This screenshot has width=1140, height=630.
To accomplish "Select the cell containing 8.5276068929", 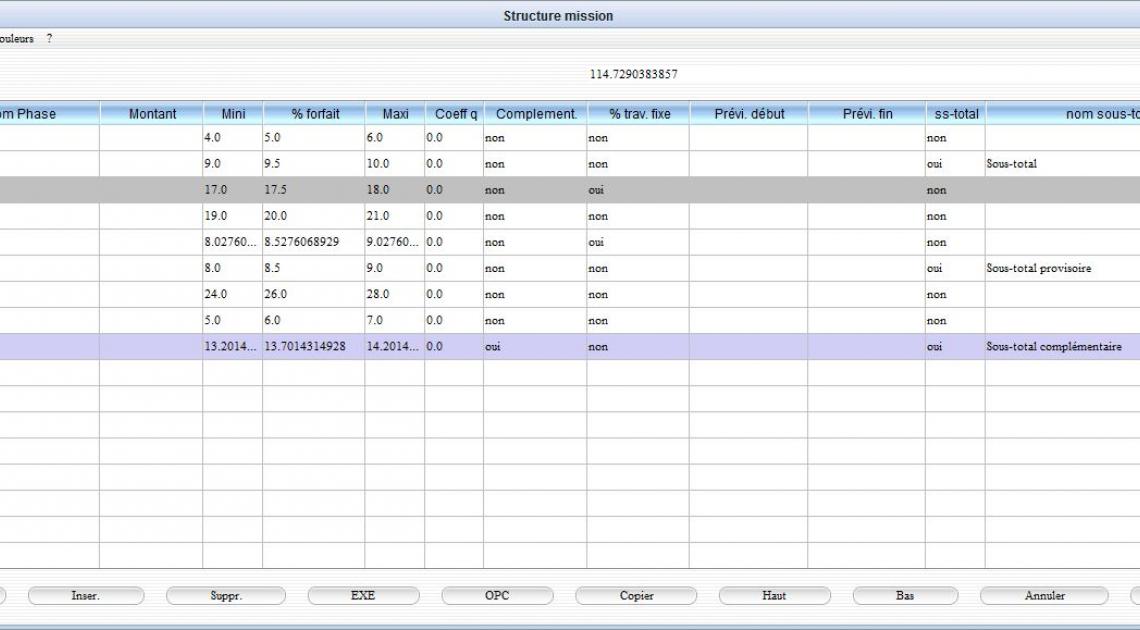I will click(x=313, y=242).
